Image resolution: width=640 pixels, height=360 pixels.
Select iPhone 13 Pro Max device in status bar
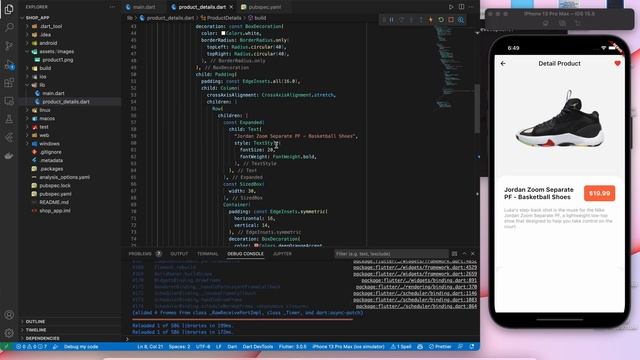pyautogui.click(x=348, y=347)
